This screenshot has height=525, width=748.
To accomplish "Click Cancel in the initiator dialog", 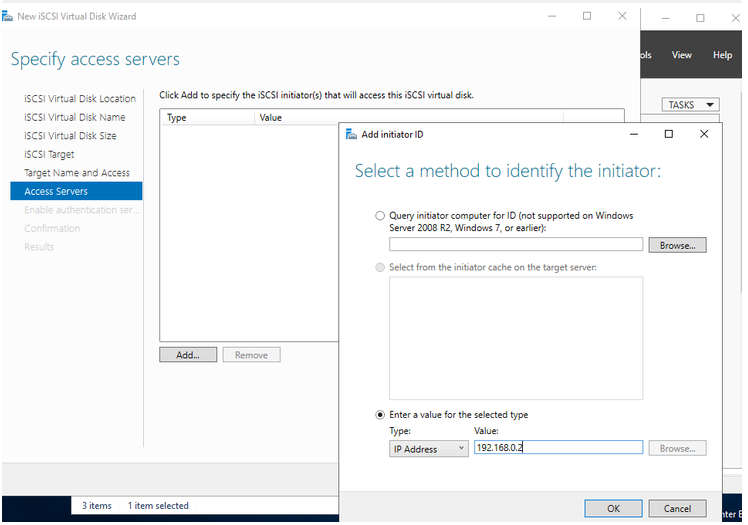I will click(x=677, y=508).
